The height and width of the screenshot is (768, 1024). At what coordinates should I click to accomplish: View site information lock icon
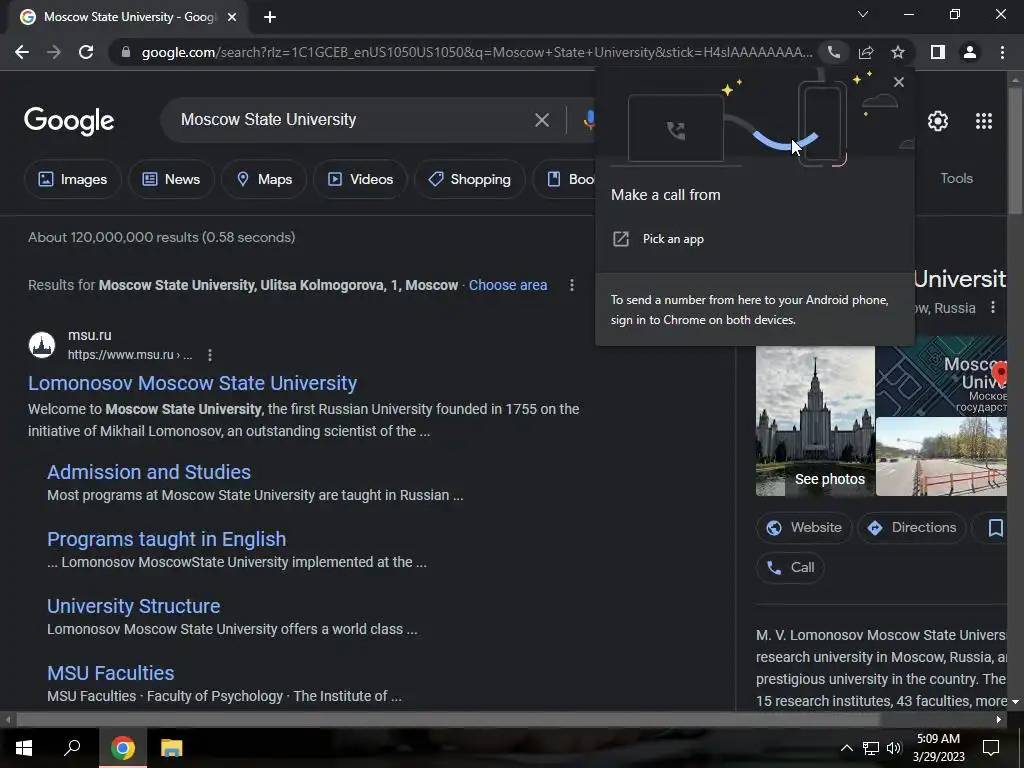(x=126, y=52)
